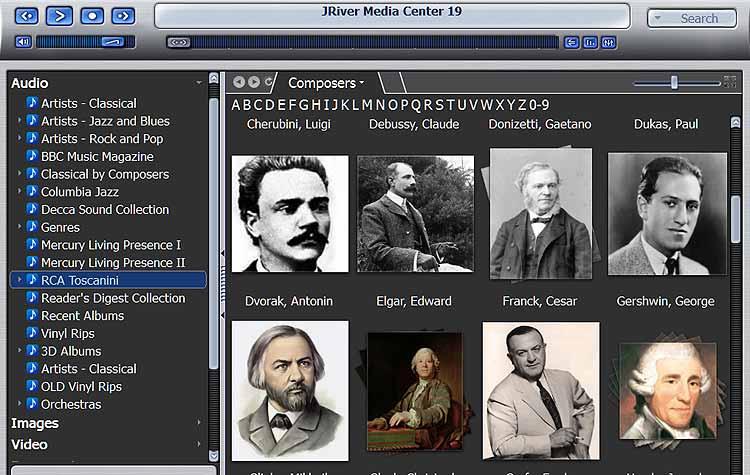Click the Play button
Image resolution: width=750 pixels, height=475 pixels.
[x=59, y=16]
